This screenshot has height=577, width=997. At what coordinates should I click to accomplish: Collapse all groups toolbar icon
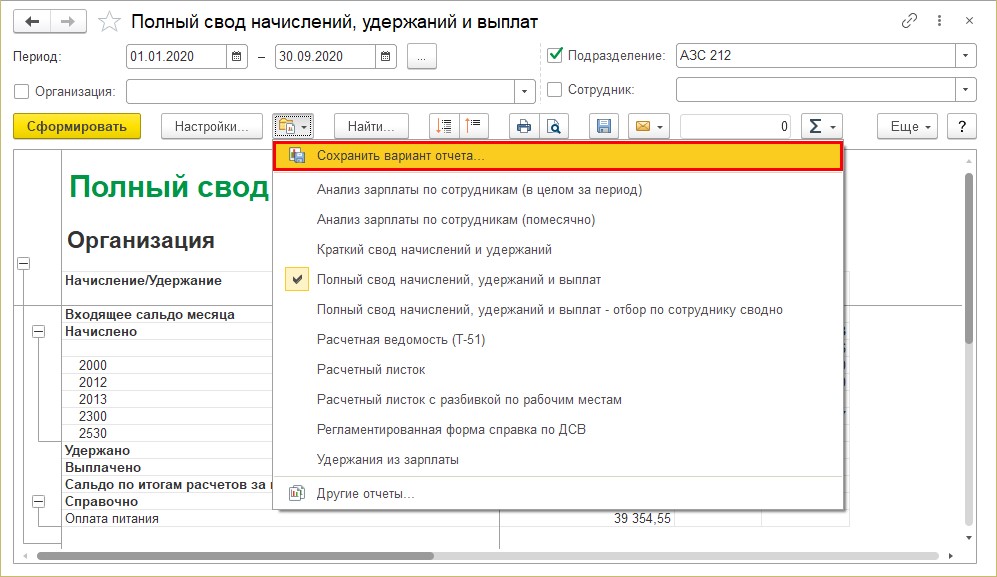point(473,126)
